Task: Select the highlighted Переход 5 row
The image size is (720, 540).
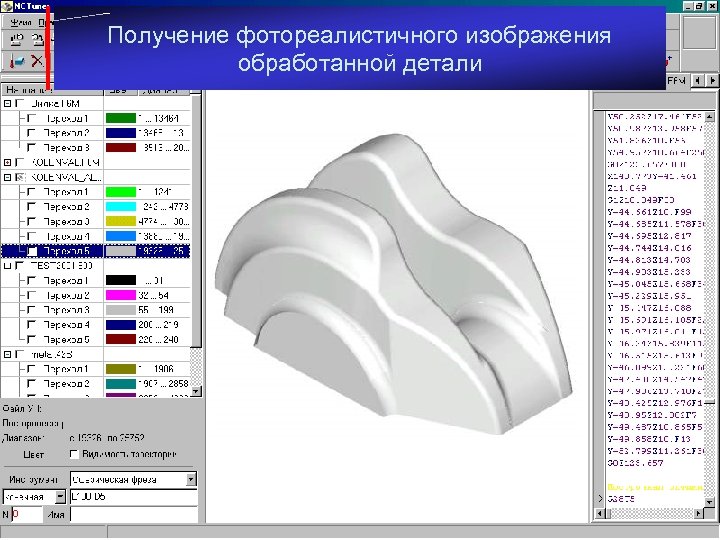Action: pos(96,251)
